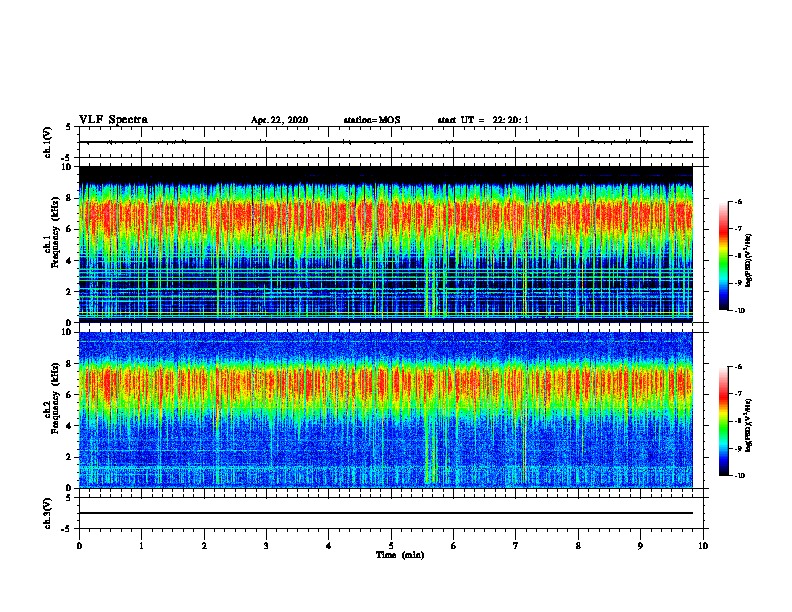Click the '4' kHz tick of ch.2 spectrogram
This screenshot has width=792, height=612.
tap(70, 426)
